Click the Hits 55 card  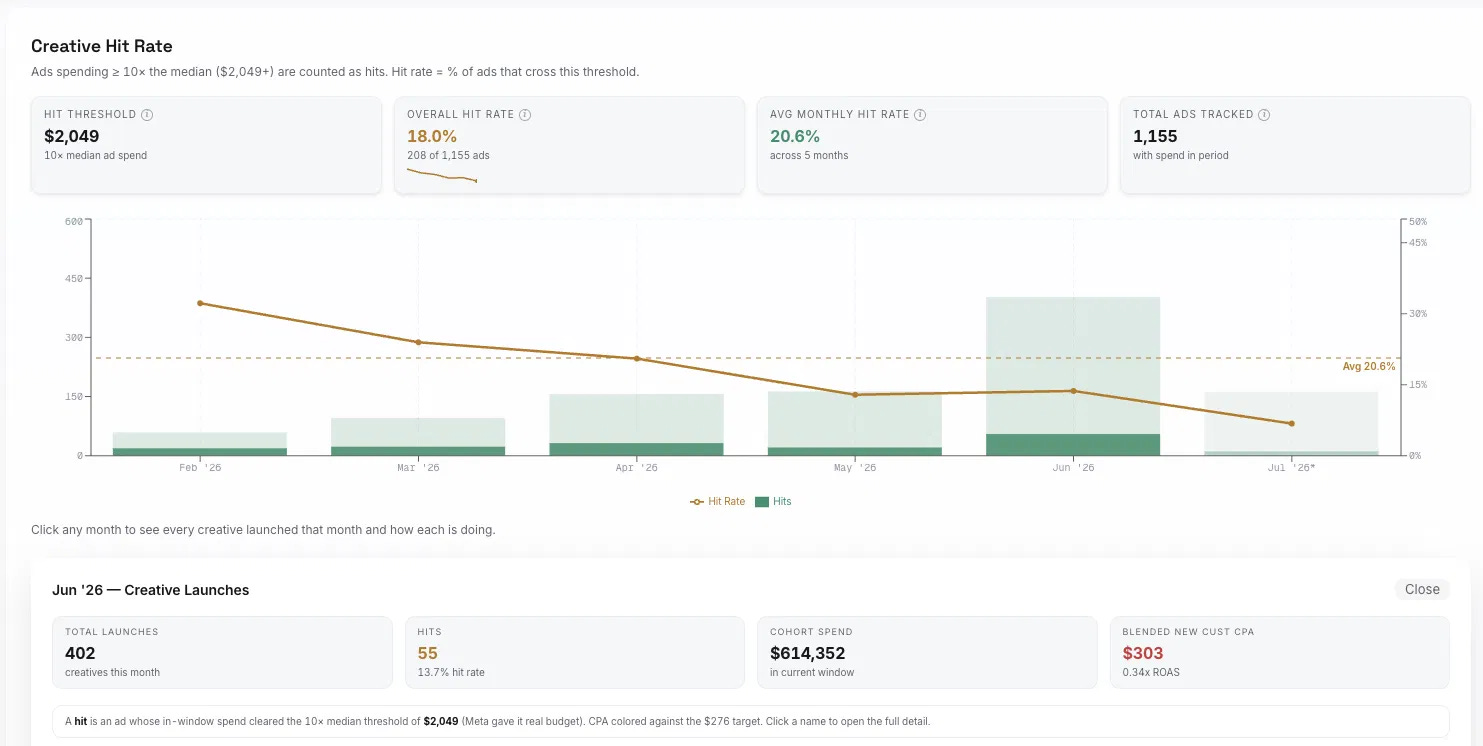coord(575,652)
